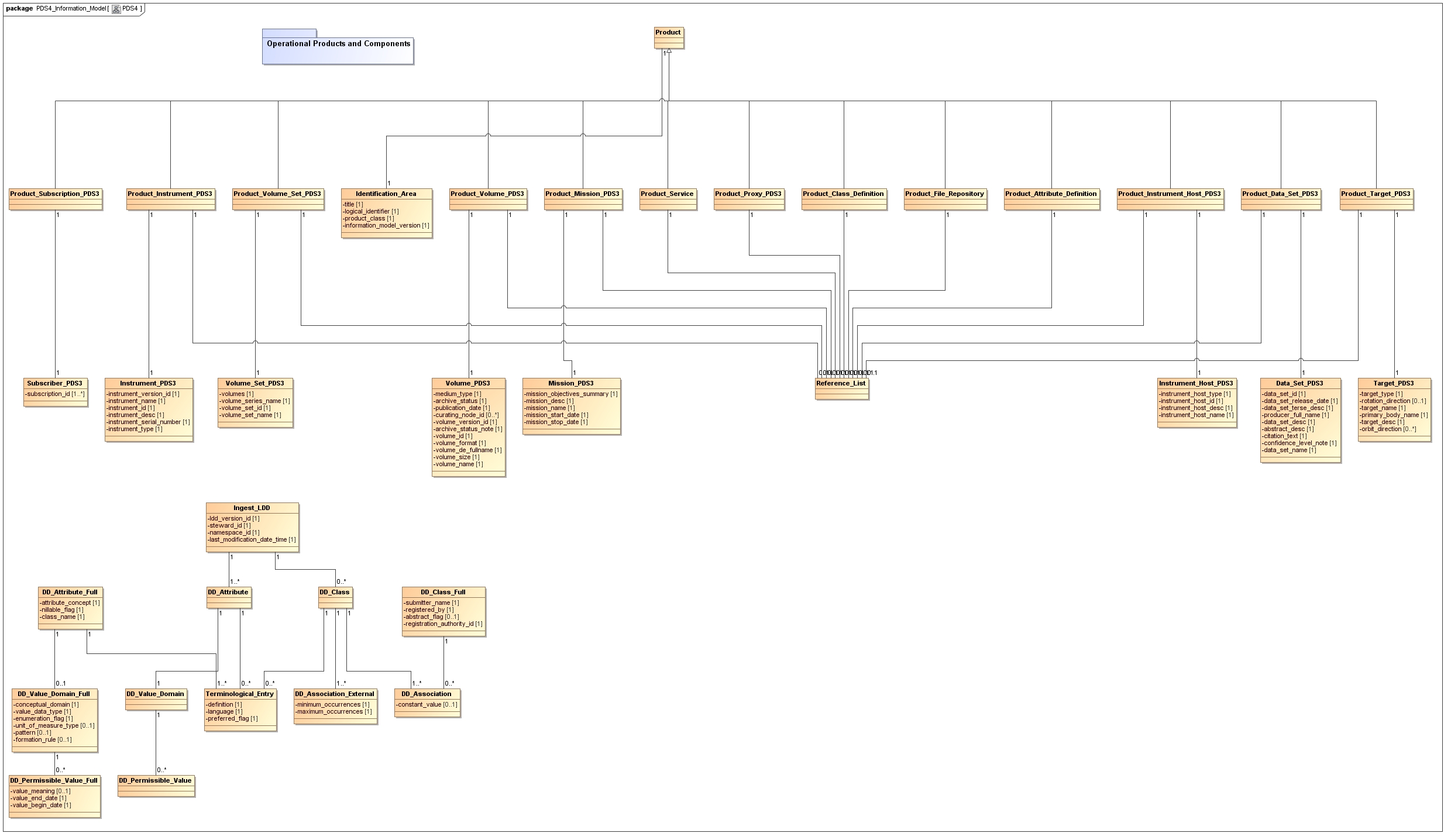Click the DD_Association_External class
The image size is (1451, 840).
point(335,694)
